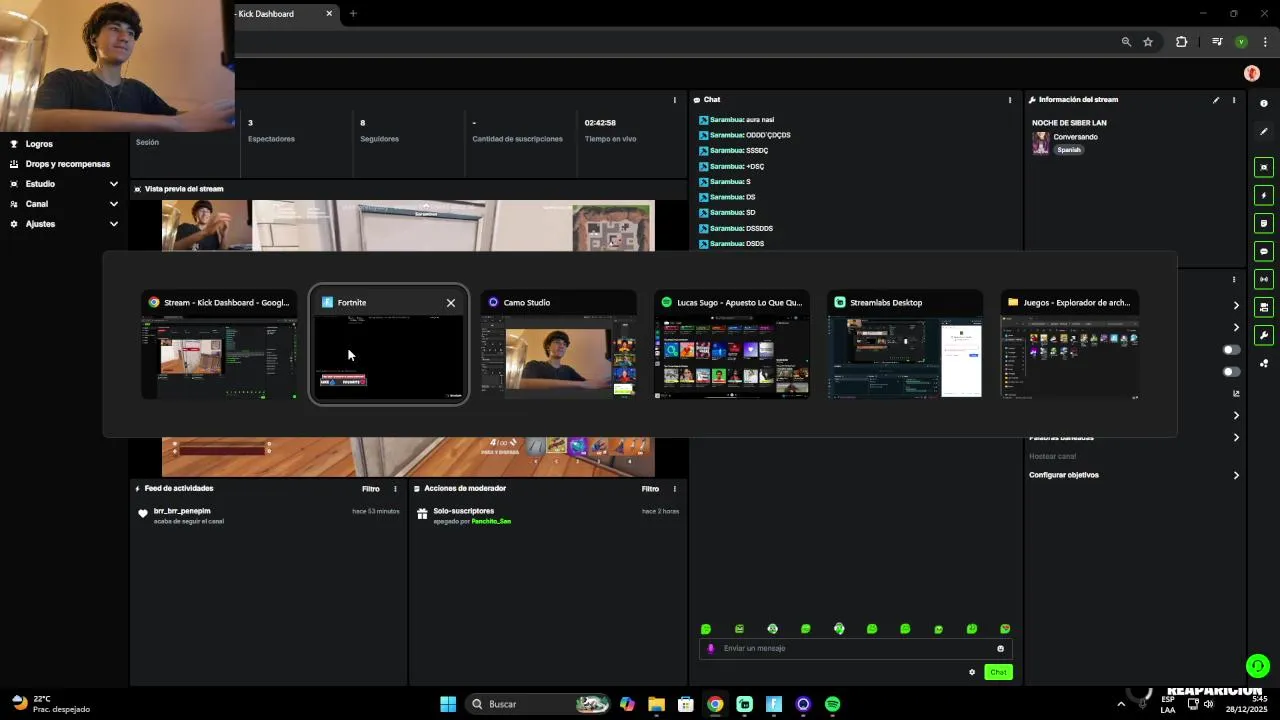Switch to the Camo Studio window thumbnail
Image resolution: width=1280 pixels, height=720 pixels.
(558, 345)
